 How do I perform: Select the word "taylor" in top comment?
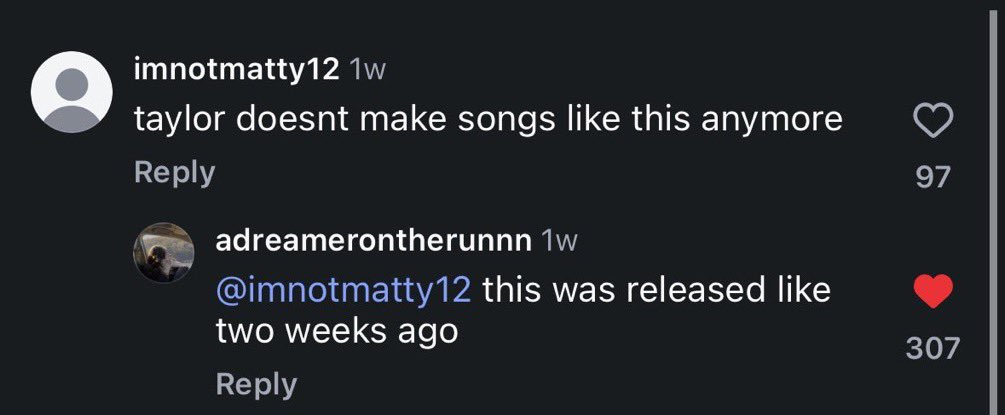point(179,120)
